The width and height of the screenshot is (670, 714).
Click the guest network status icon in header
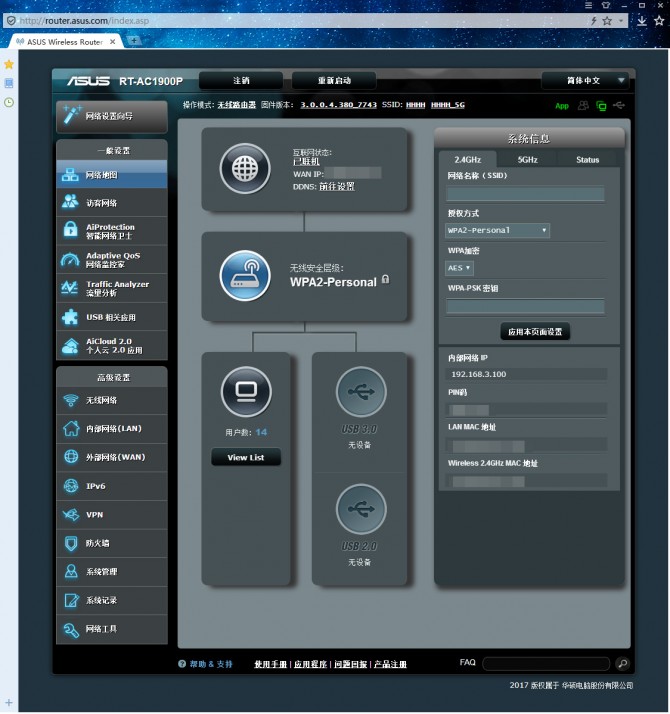[583, 106]
